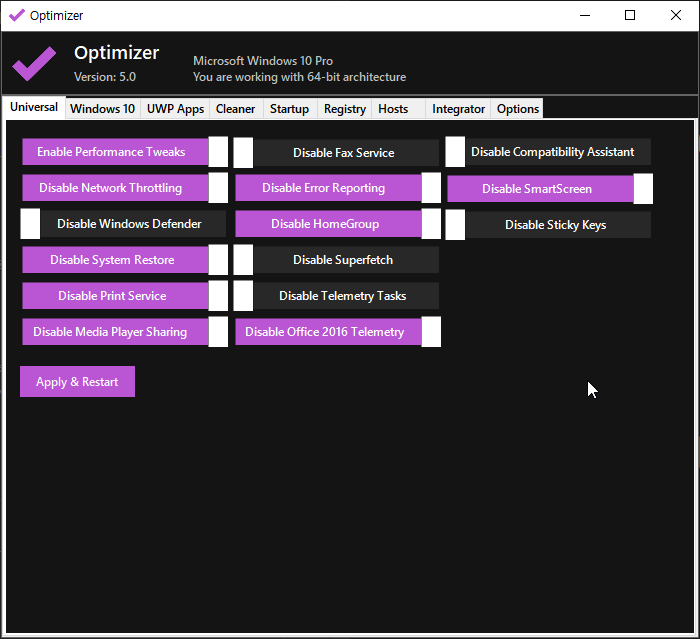Minimize the Optimizer window
This screenshot has height=639, width=700.
tap(585, 16)
